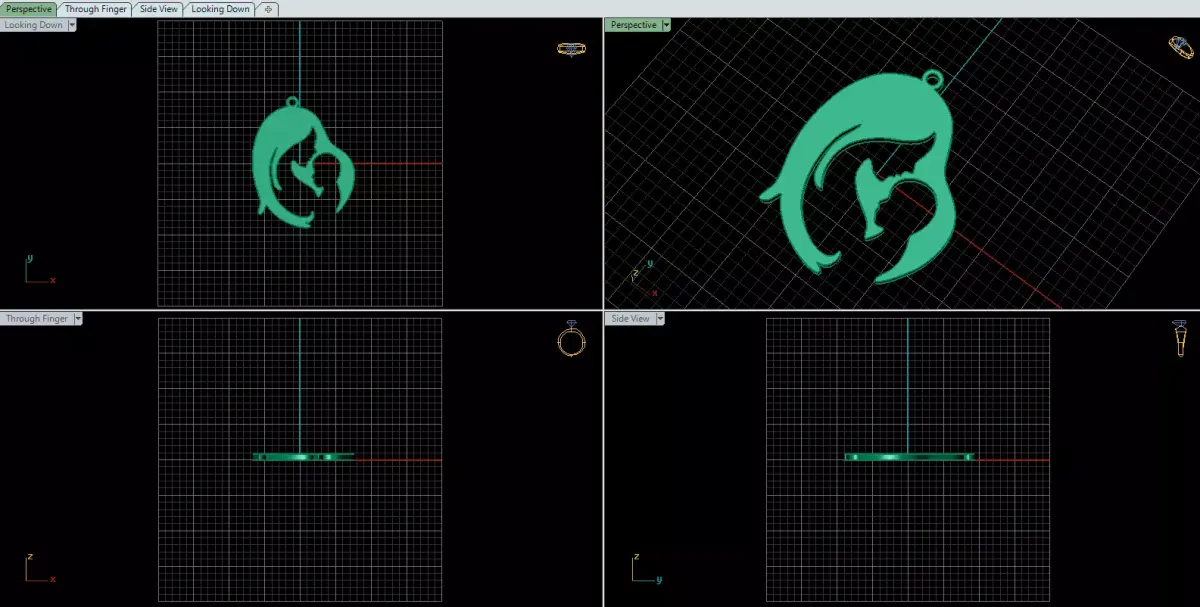This screenshot has height=607, width=1200.
Task: Click the Through Finger viewport title label
Action: (x=37, y=319)
